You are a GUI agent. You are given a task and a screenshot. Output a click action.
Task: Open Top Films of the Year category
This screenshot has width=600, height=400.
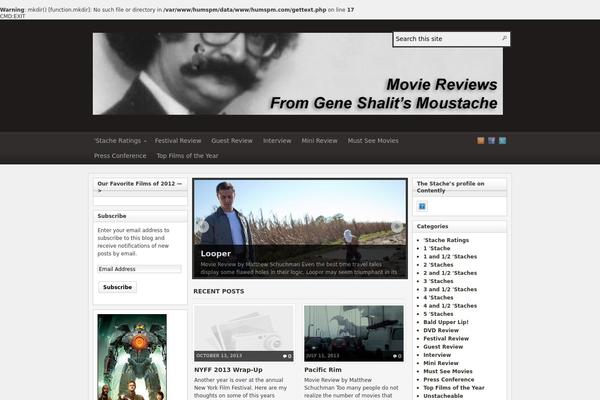pyautogui.click(x=454, y=388)
